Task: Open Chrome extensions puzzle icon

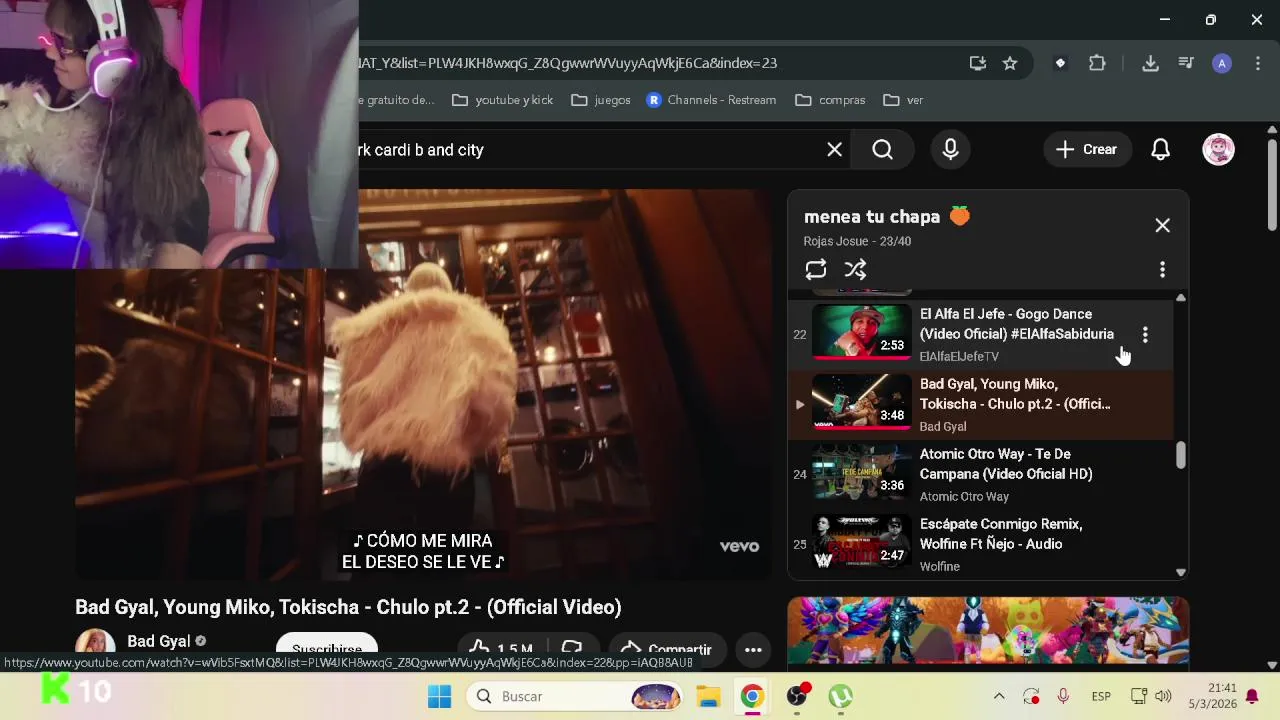Action: pos(1097,63)
